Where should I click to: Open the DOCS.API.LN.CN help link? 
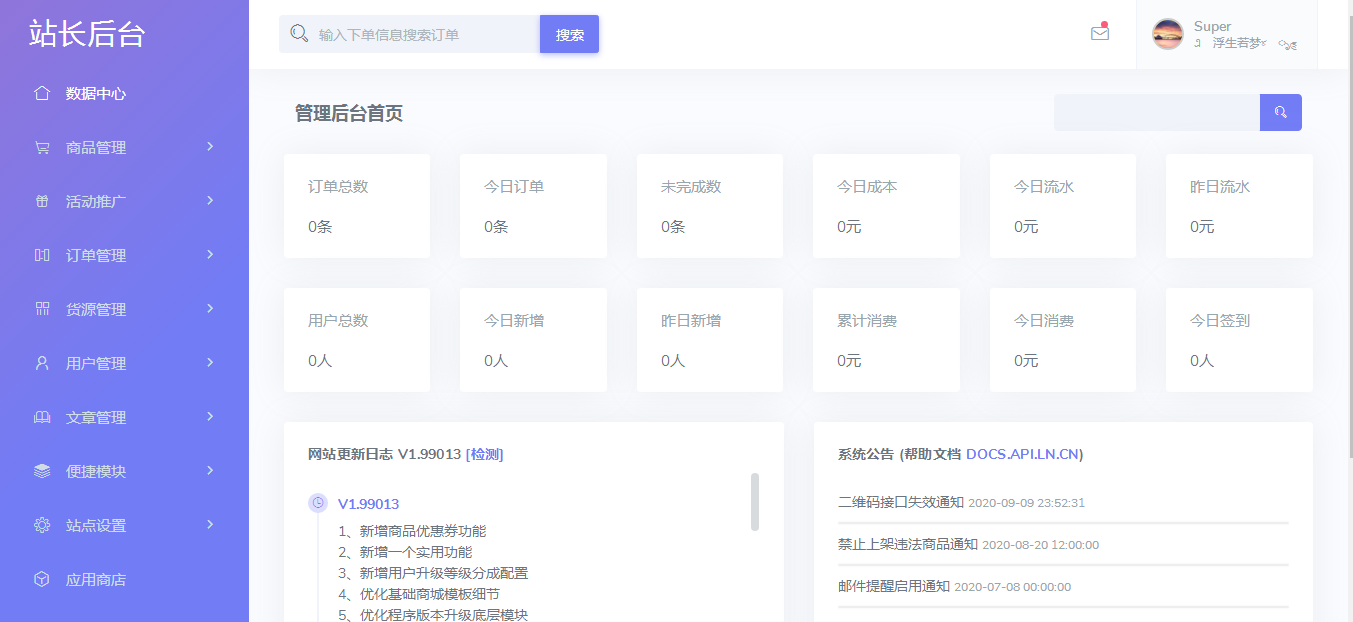[1022, 454]
